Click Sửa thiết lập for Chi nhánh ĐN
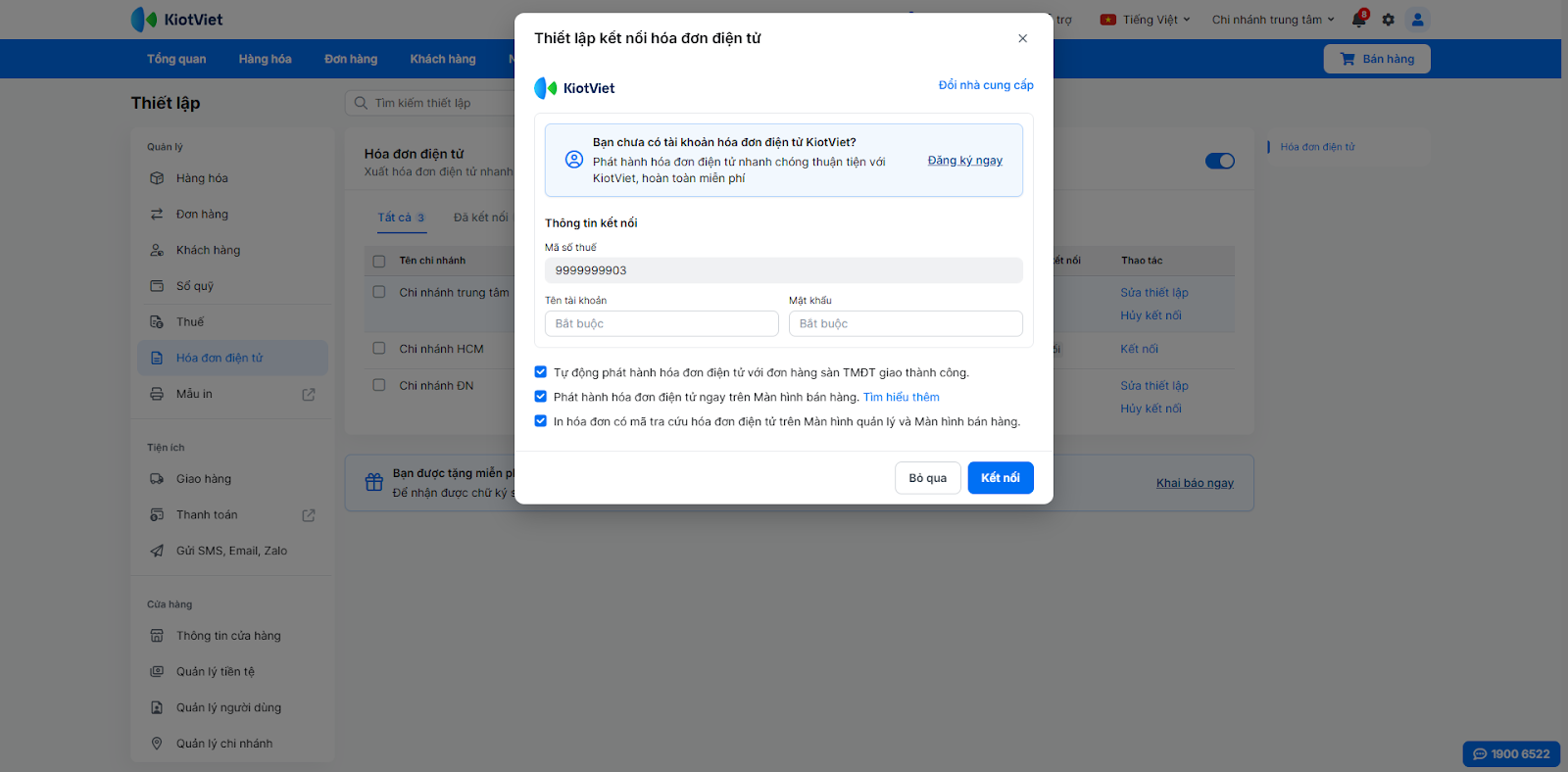Screen dimensions: 1568x772 1154,385
